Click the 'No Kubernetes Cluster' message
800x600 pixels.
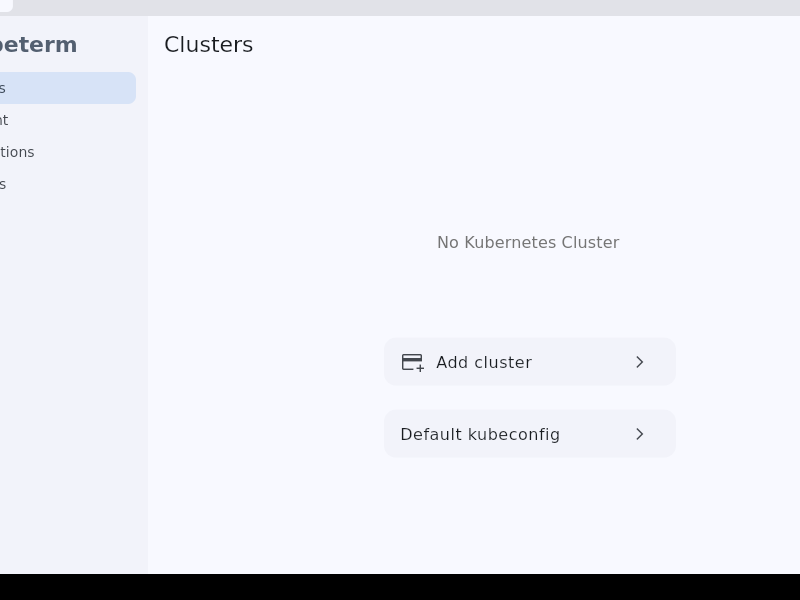pos(528,242)
